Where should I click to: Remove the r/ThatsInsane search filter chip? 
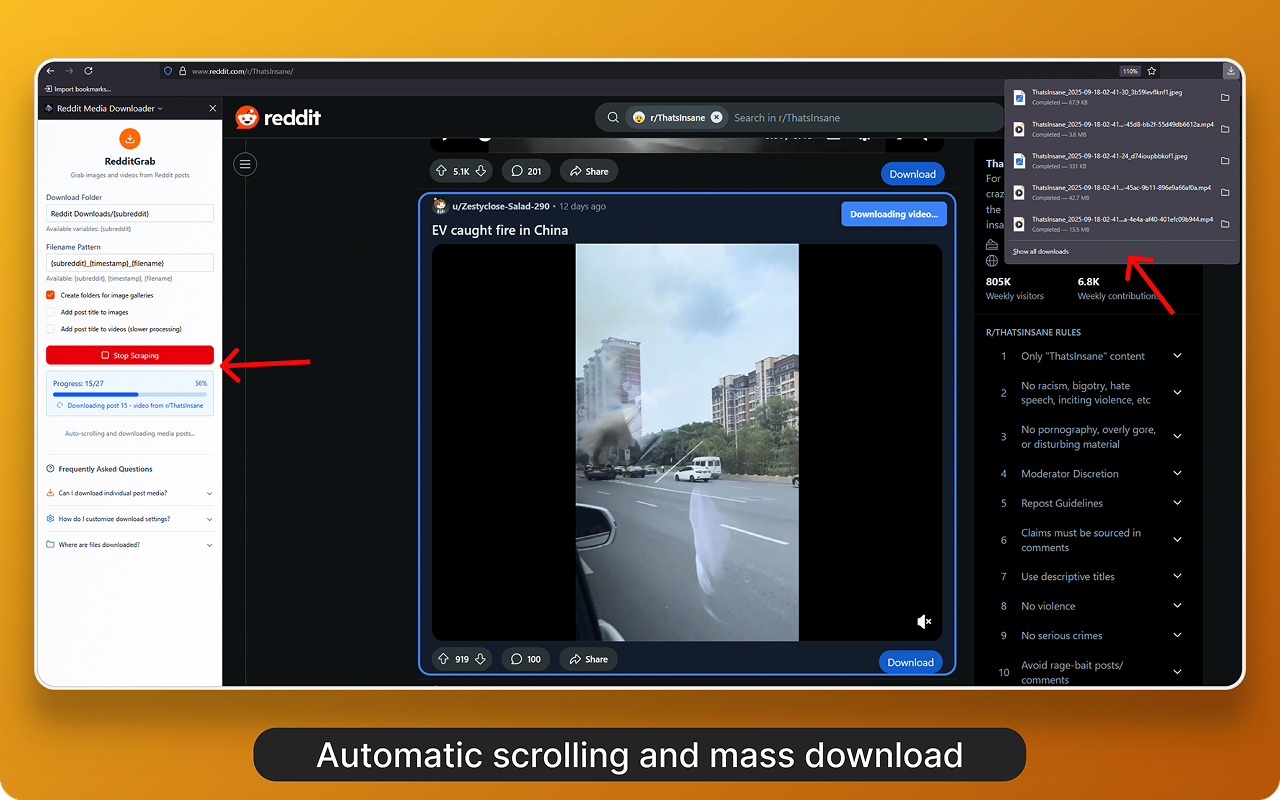click(716, 117)
